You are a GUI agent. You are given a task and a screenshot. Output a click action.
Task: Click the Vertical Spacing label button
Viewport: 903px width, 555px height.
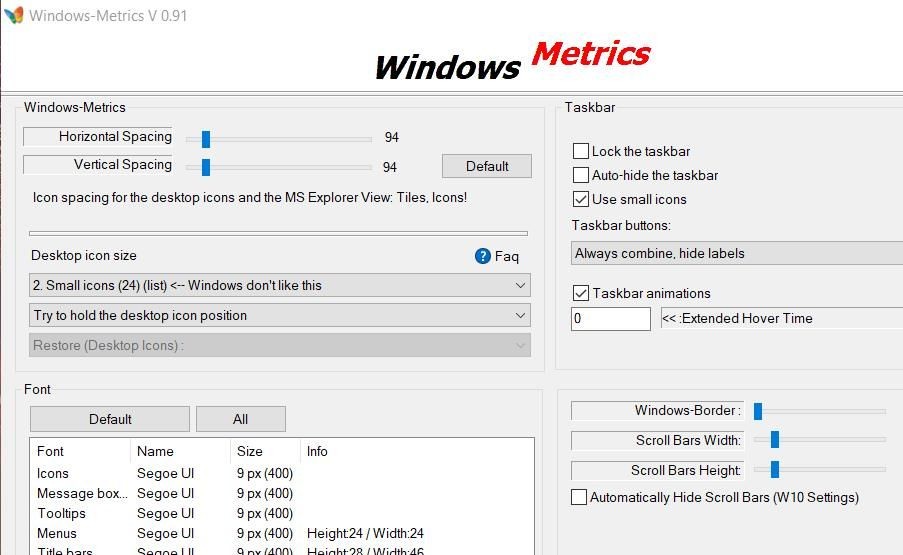(98, 165)
